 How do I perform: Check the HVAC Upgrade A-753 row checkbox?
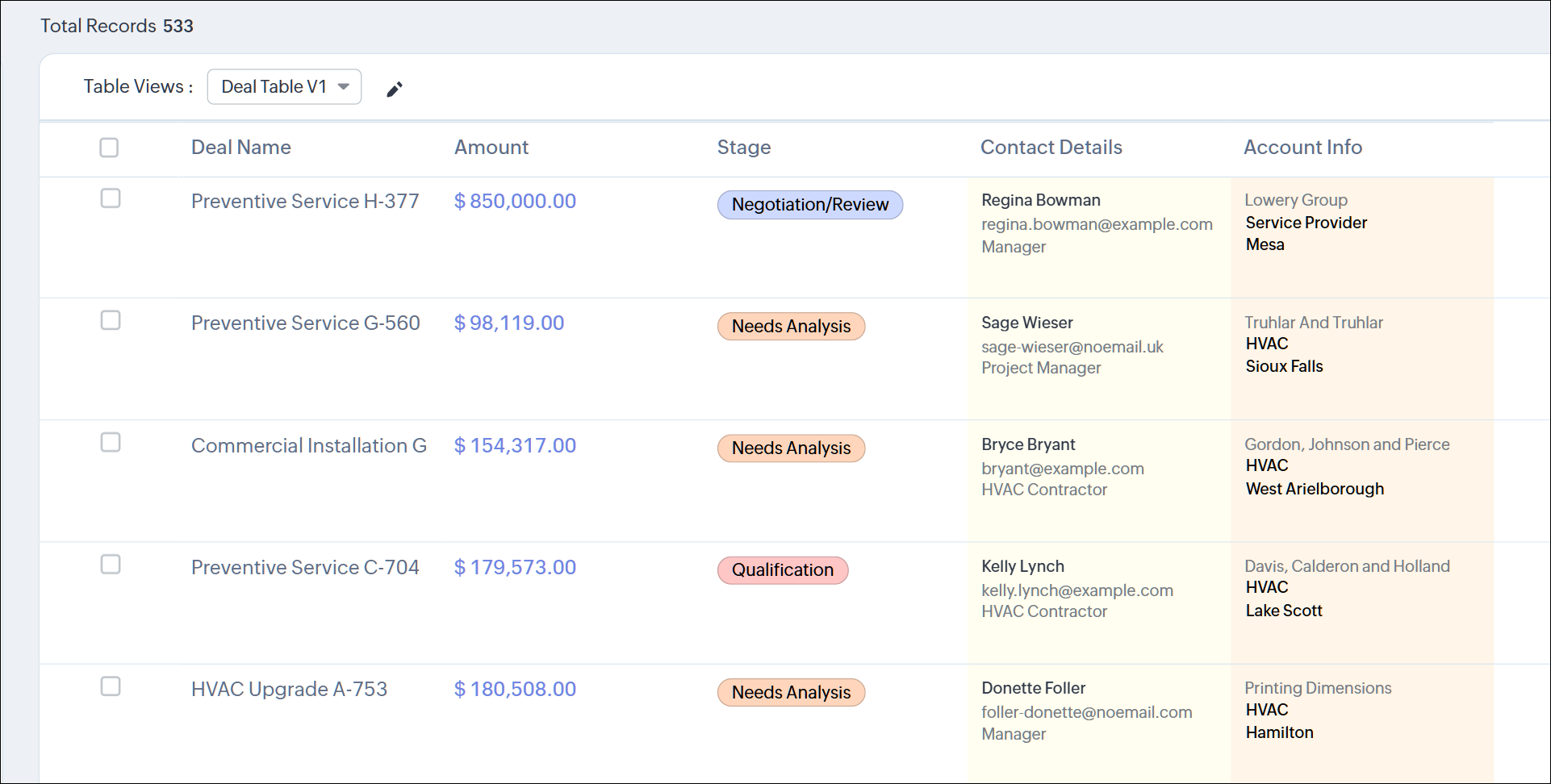point(111,686)
